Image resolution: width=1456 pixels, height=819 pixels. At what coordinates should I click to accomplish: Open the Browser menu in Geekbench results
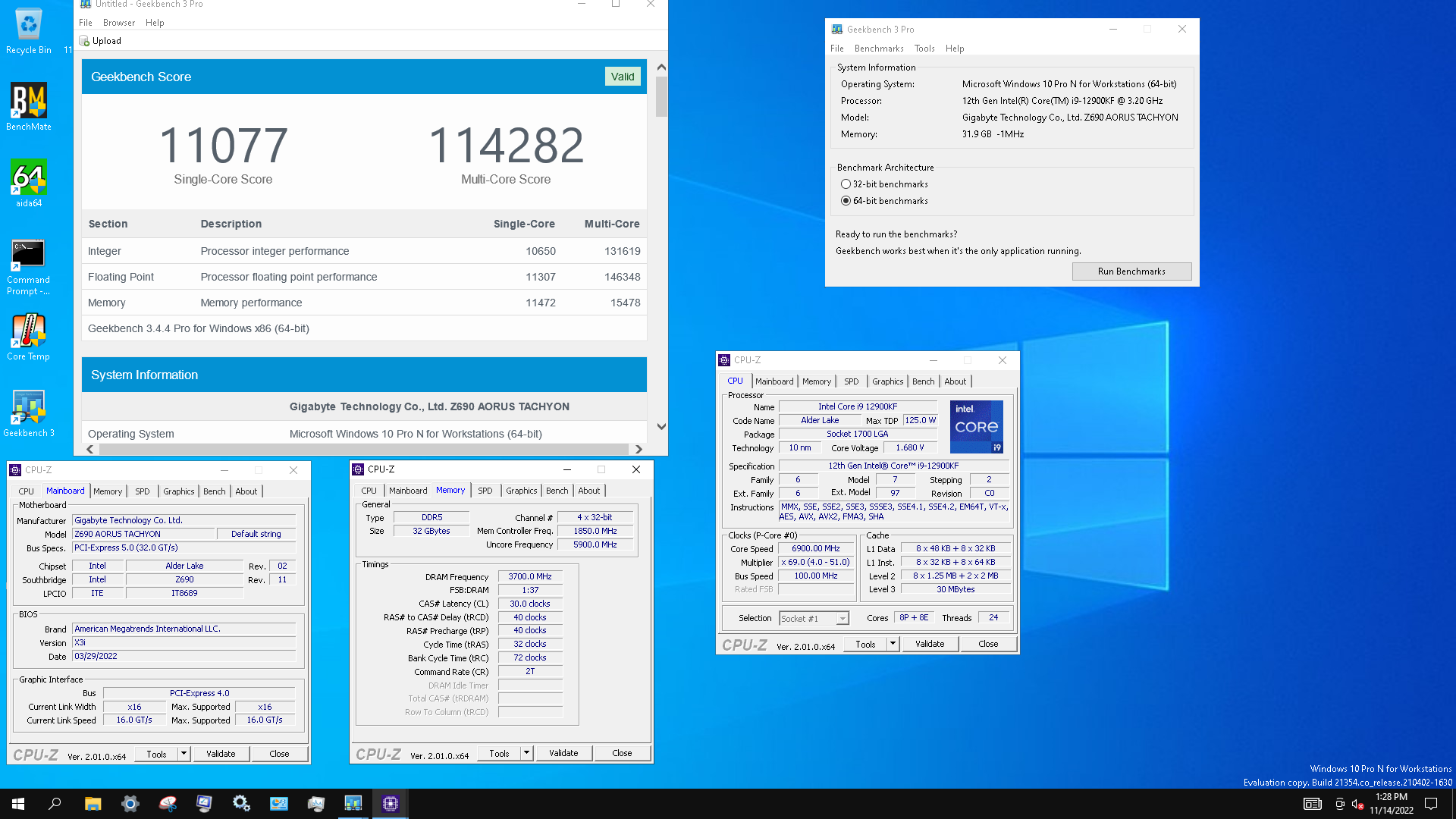pyautogui.click(x=119, y=23)
